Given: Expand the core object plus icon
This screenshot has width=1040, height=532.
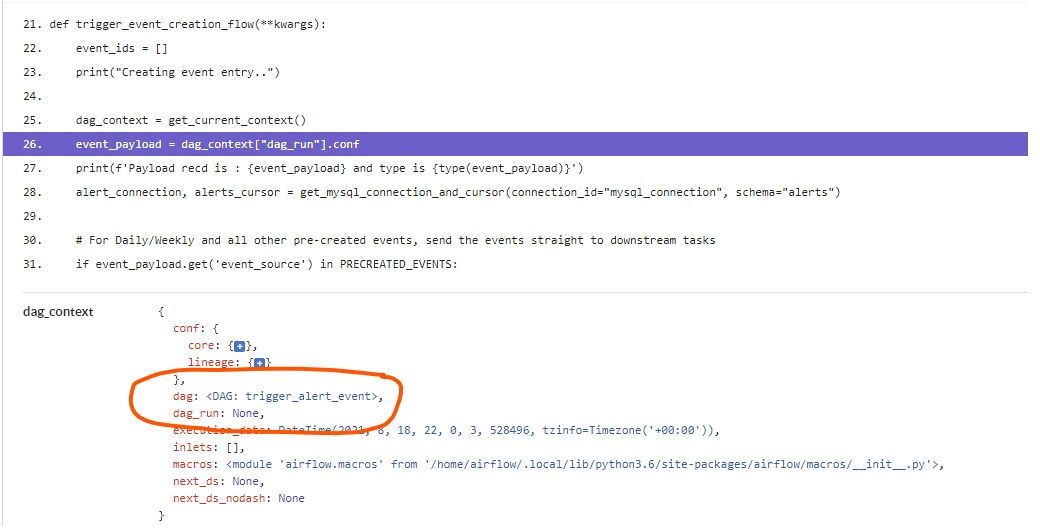Looking at the screenshot, I should 239,346.
